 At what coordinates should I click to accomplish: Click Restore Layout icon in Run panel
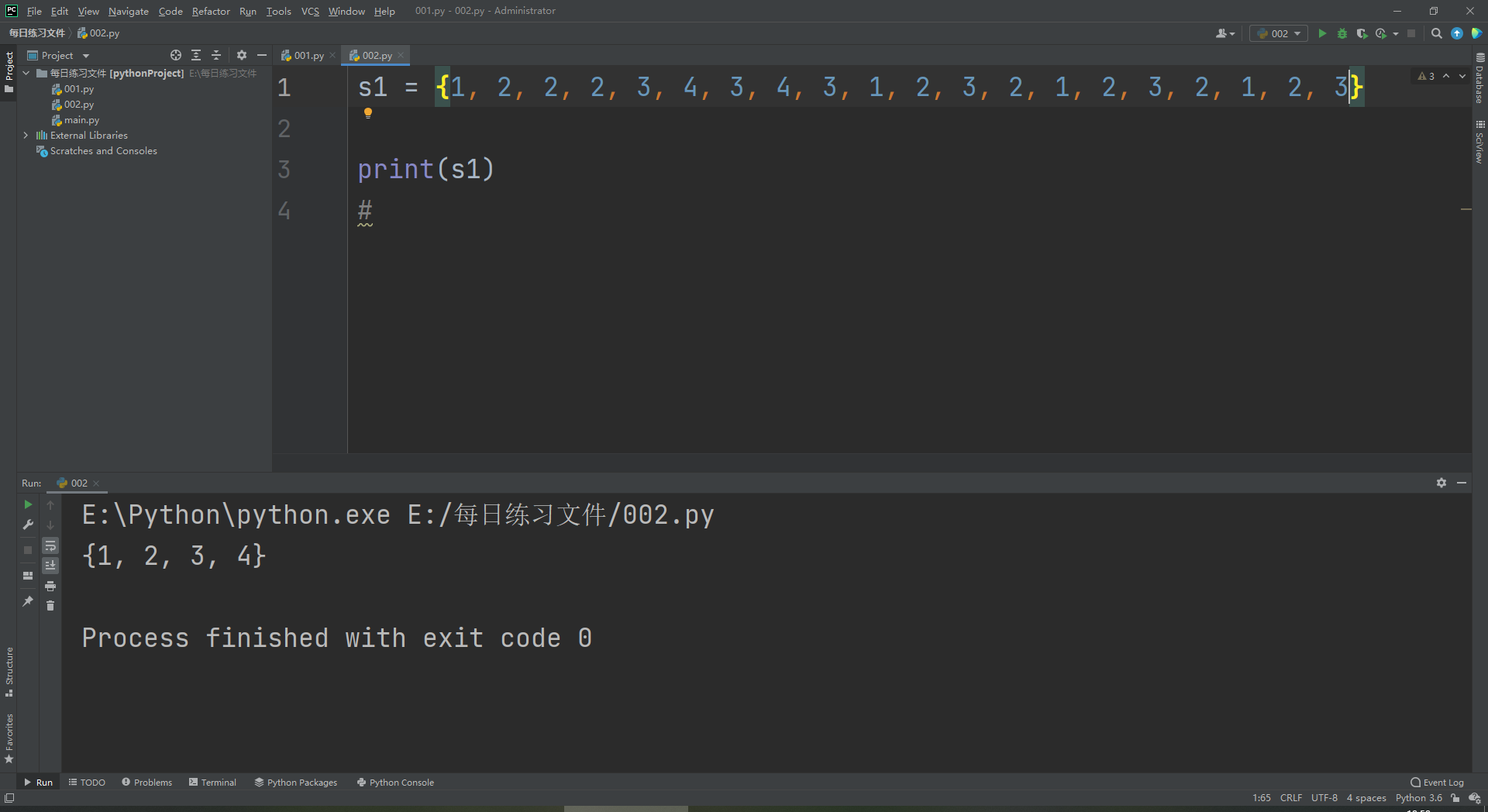coord(28,576)
